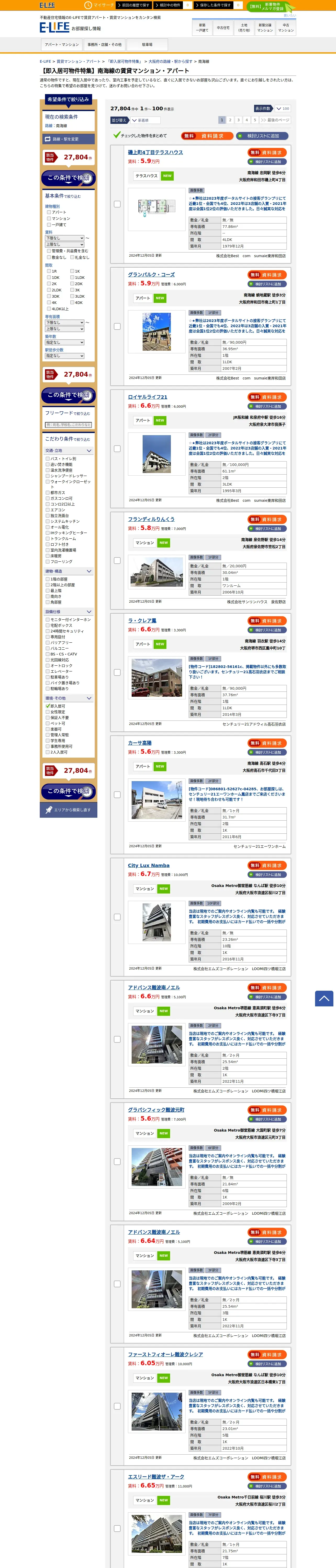
Task: Click the 路線・駅を変更 button
Action: click(x=69, y=139)
